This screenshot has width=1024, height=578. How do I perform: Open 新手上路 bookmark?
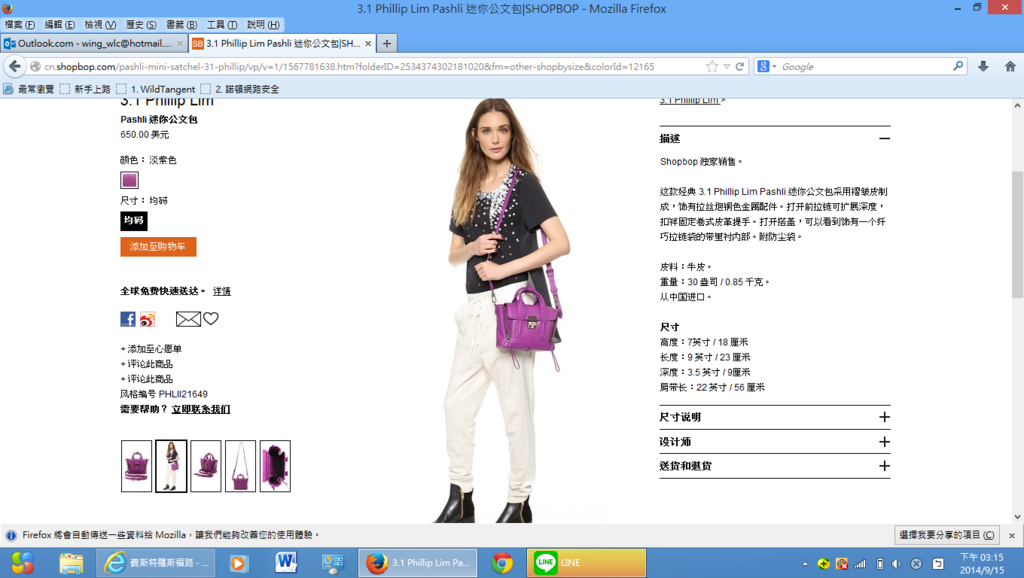85,89
